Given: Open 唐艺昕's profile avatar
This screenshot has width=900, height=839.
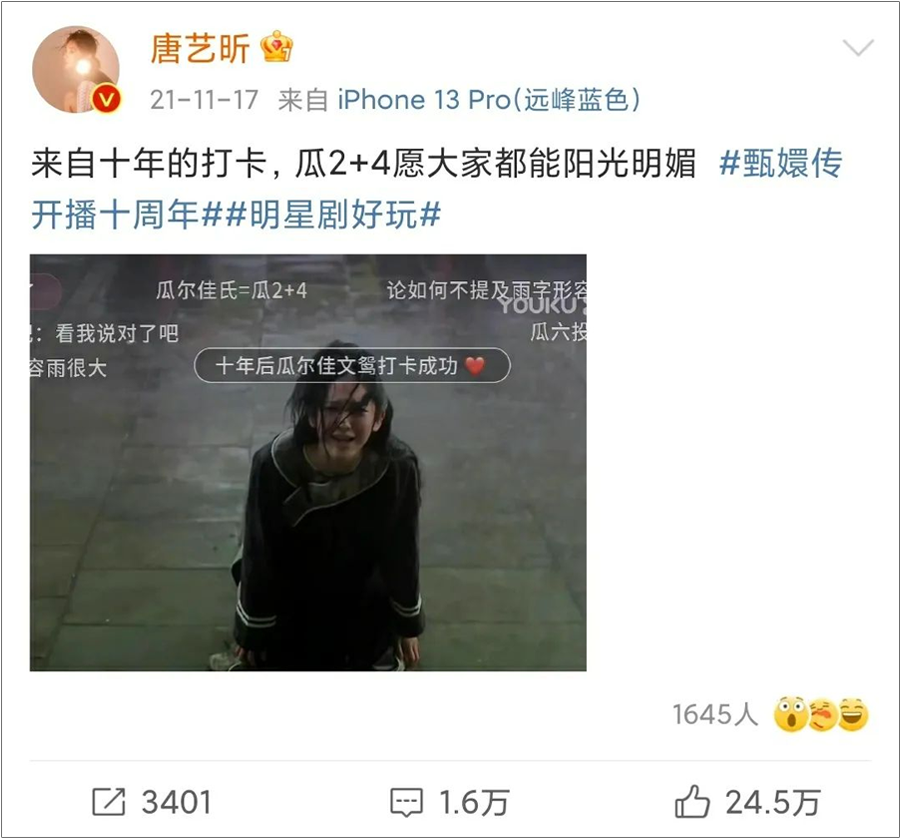Looking at the screenshot, I should 75,69.
